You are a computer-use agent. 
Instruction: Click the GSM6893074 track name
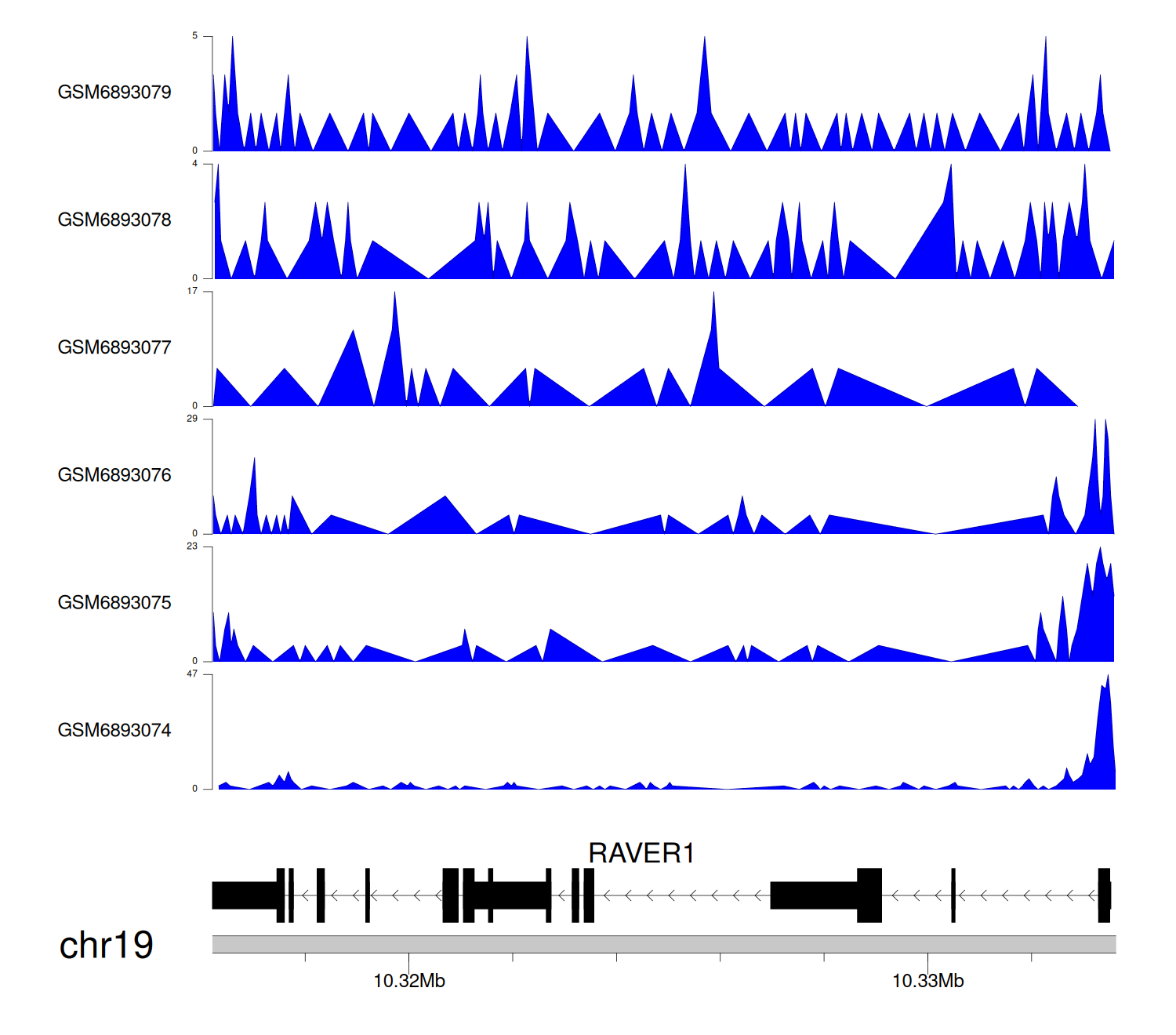[114, 730]
